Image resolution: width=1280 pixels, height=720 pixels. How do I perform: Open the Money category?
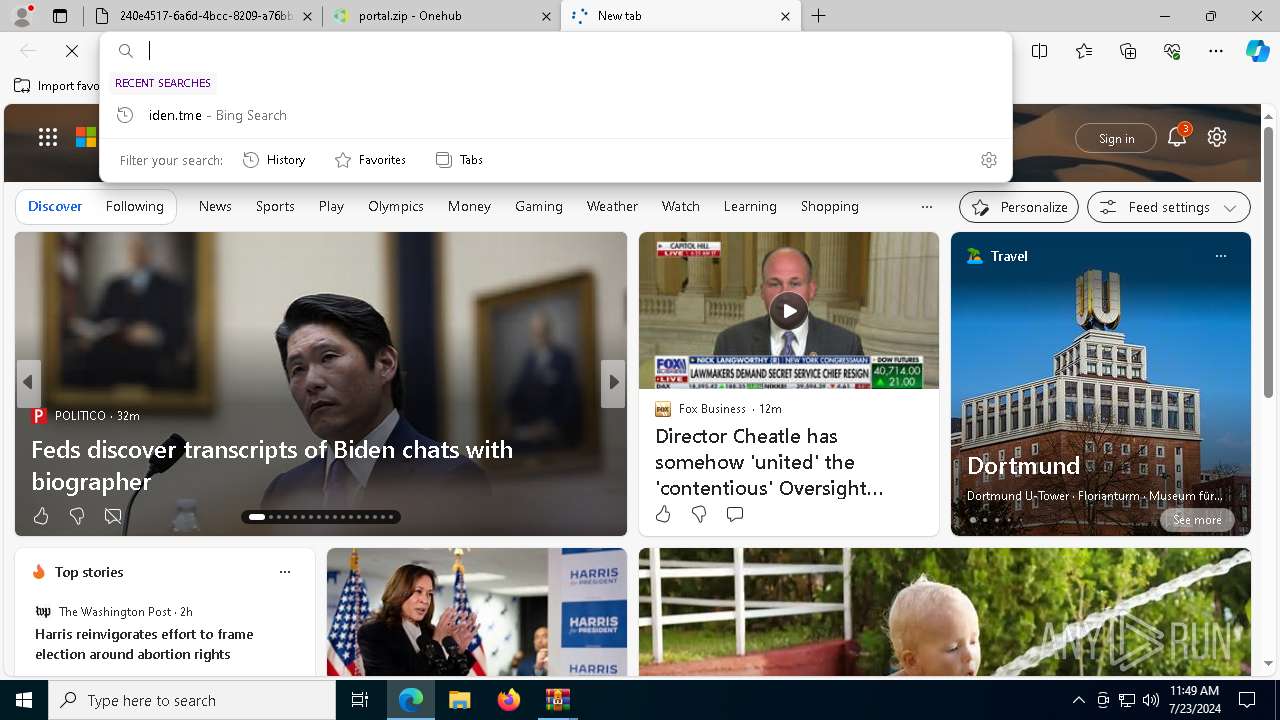[x=469, y=206]
